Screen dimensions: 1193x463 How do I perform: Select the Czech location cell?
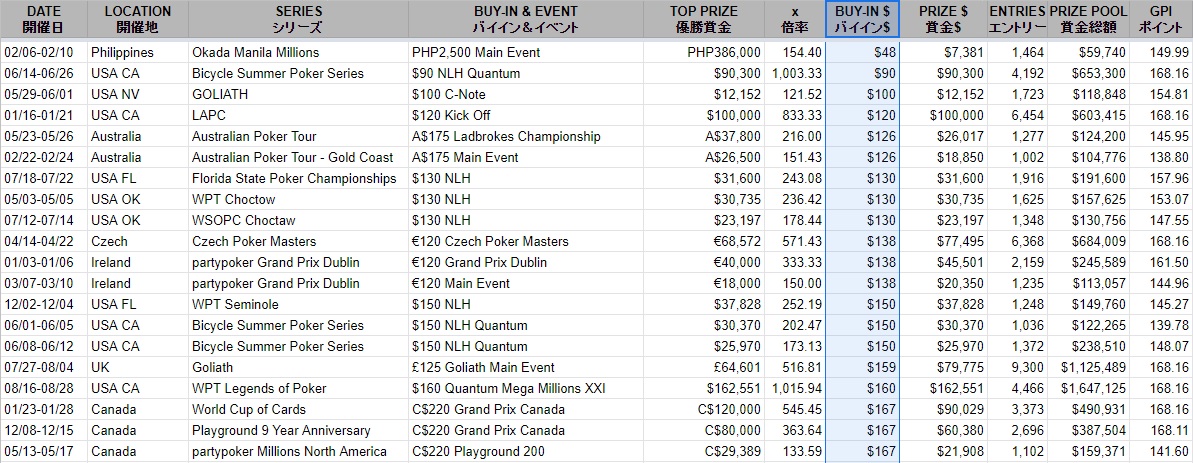(x=138, y=242)
